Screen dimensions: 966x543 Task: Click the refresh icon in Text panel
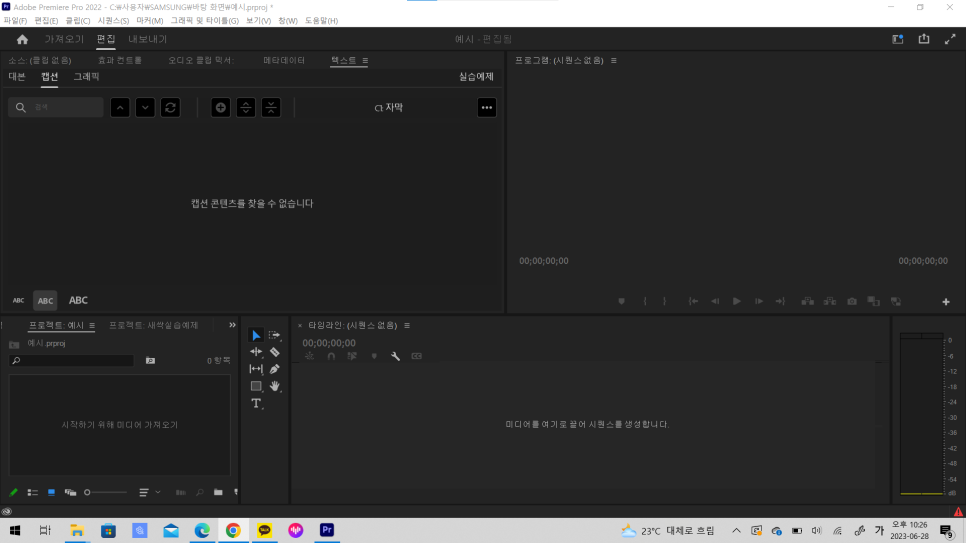click(171, 108)
